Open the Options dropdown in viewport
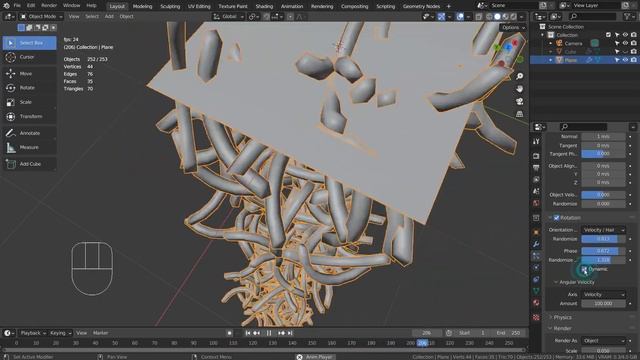 (513, 27)
